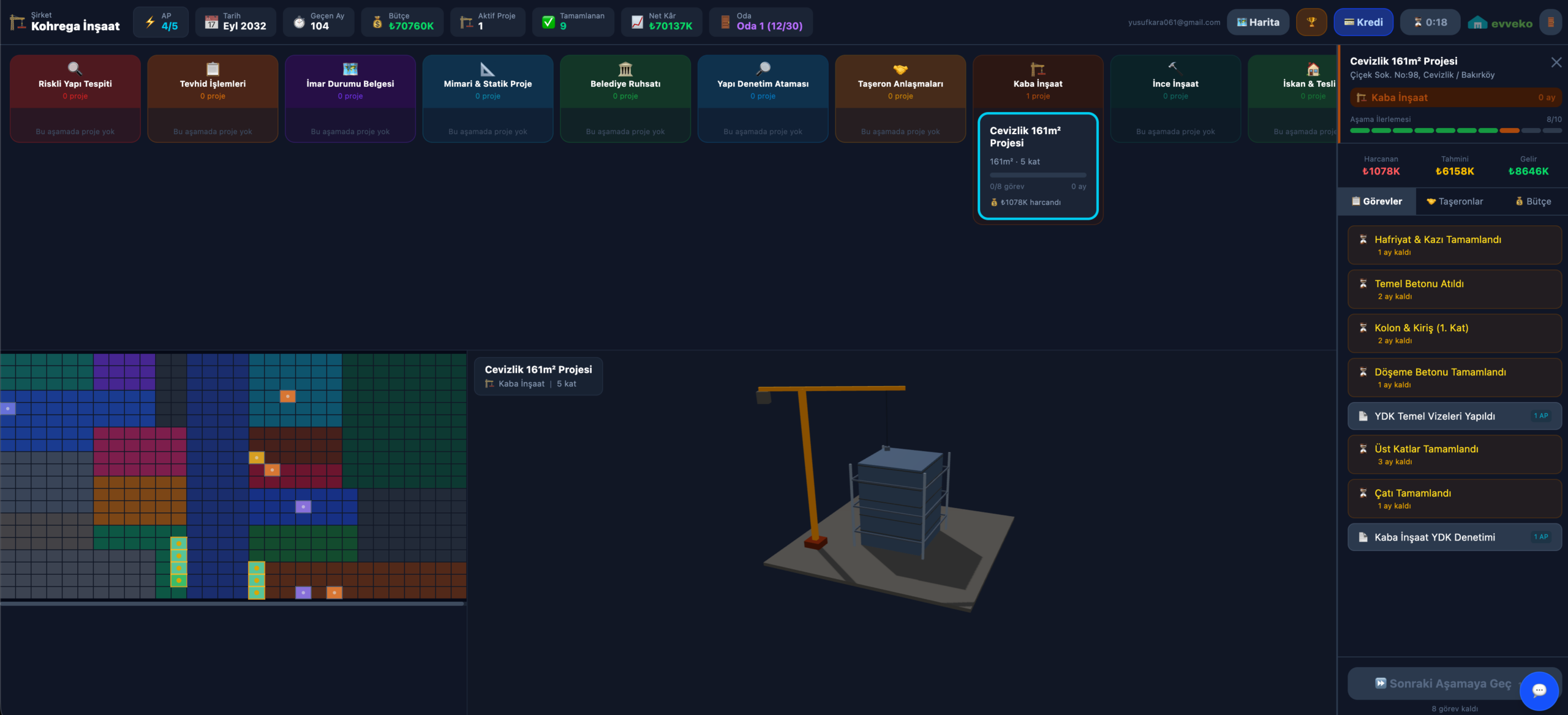The height and width of the screenshot is (715, 1568).
Task: Open the Cevizlik 161m² Projesi card
Action: pyautogui.click(x=1038, y=166)
